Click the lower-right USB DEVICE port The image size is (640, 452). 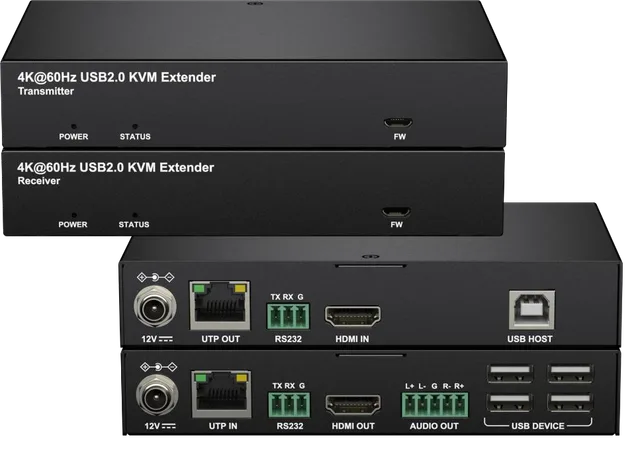click(x=570, y=402)
